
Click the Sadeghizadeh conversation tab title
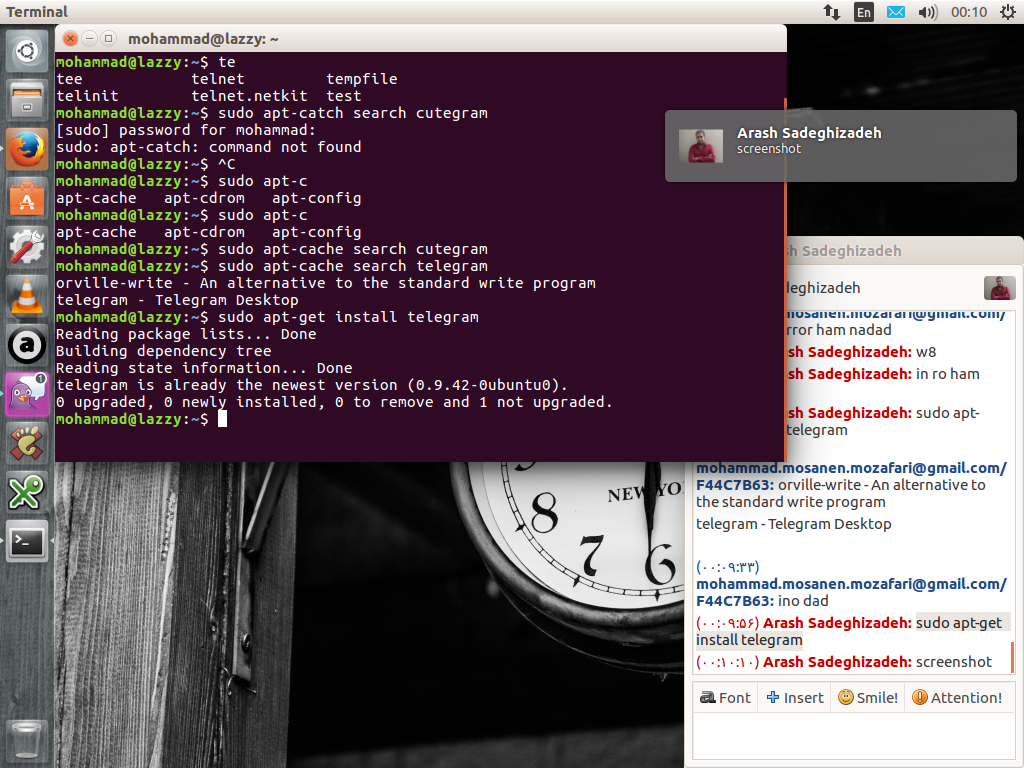click(x=844, y=251)
